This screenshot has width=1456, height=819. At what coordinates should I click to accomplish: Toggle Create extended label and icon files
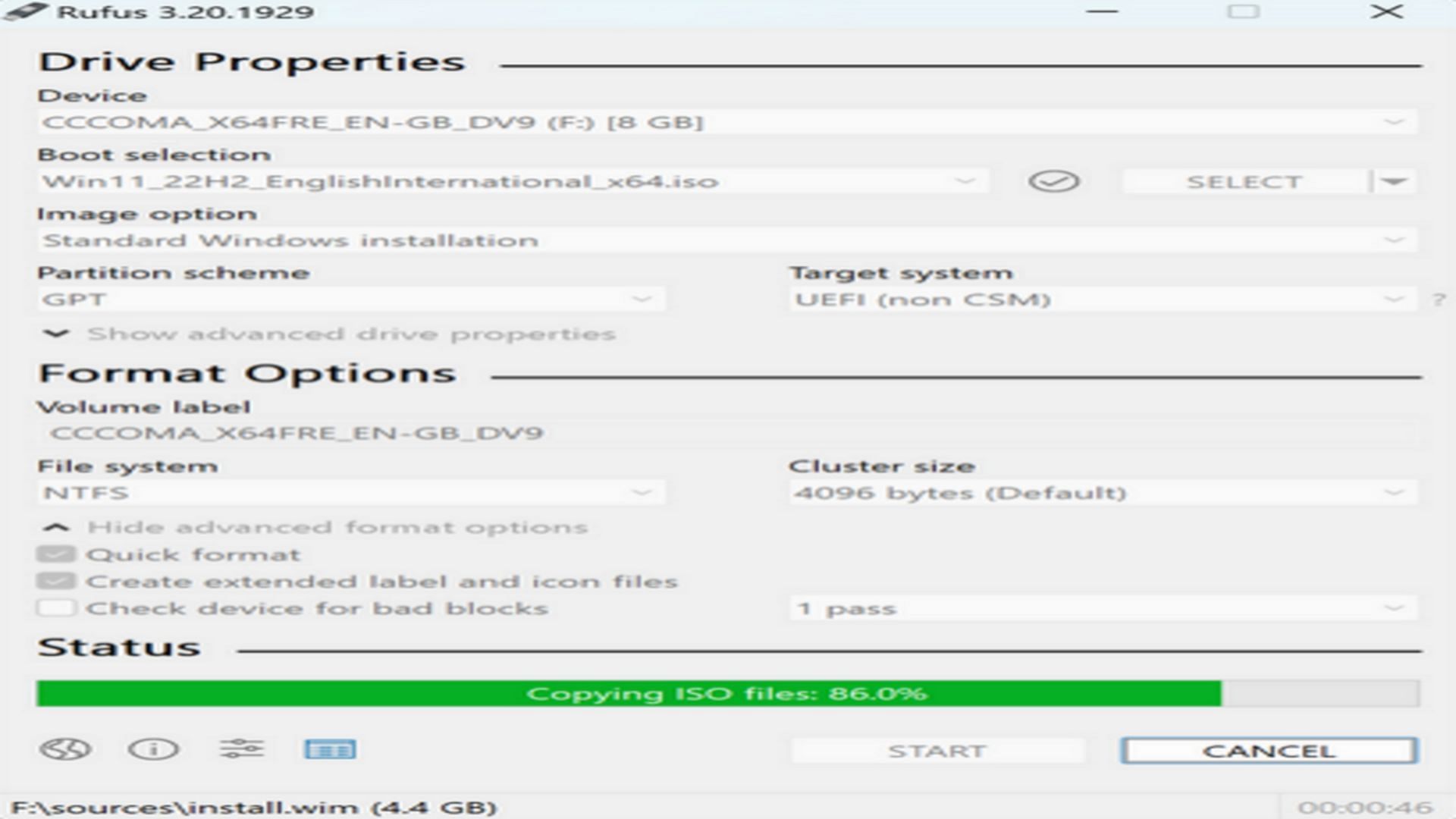tap(55, 581)
